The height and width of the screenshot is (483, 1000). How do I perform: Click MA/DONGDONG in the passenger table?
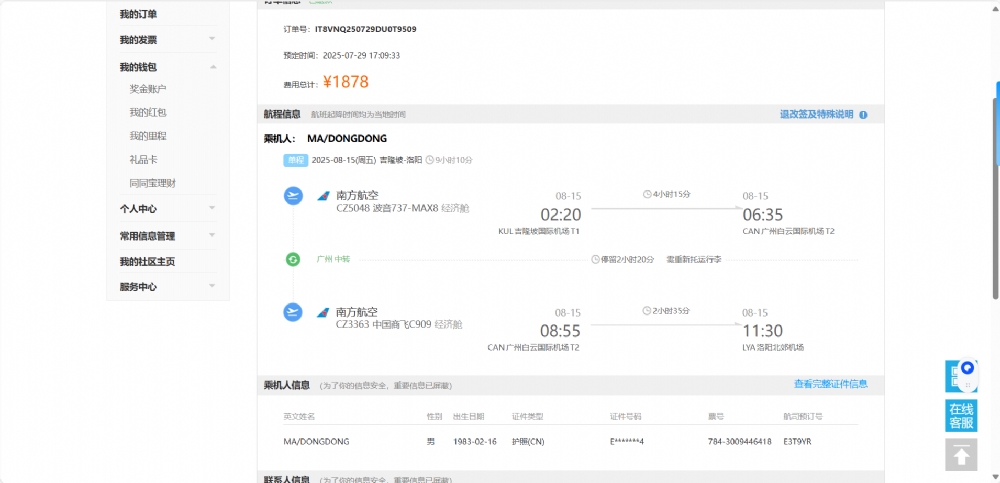tap(316, 442)
